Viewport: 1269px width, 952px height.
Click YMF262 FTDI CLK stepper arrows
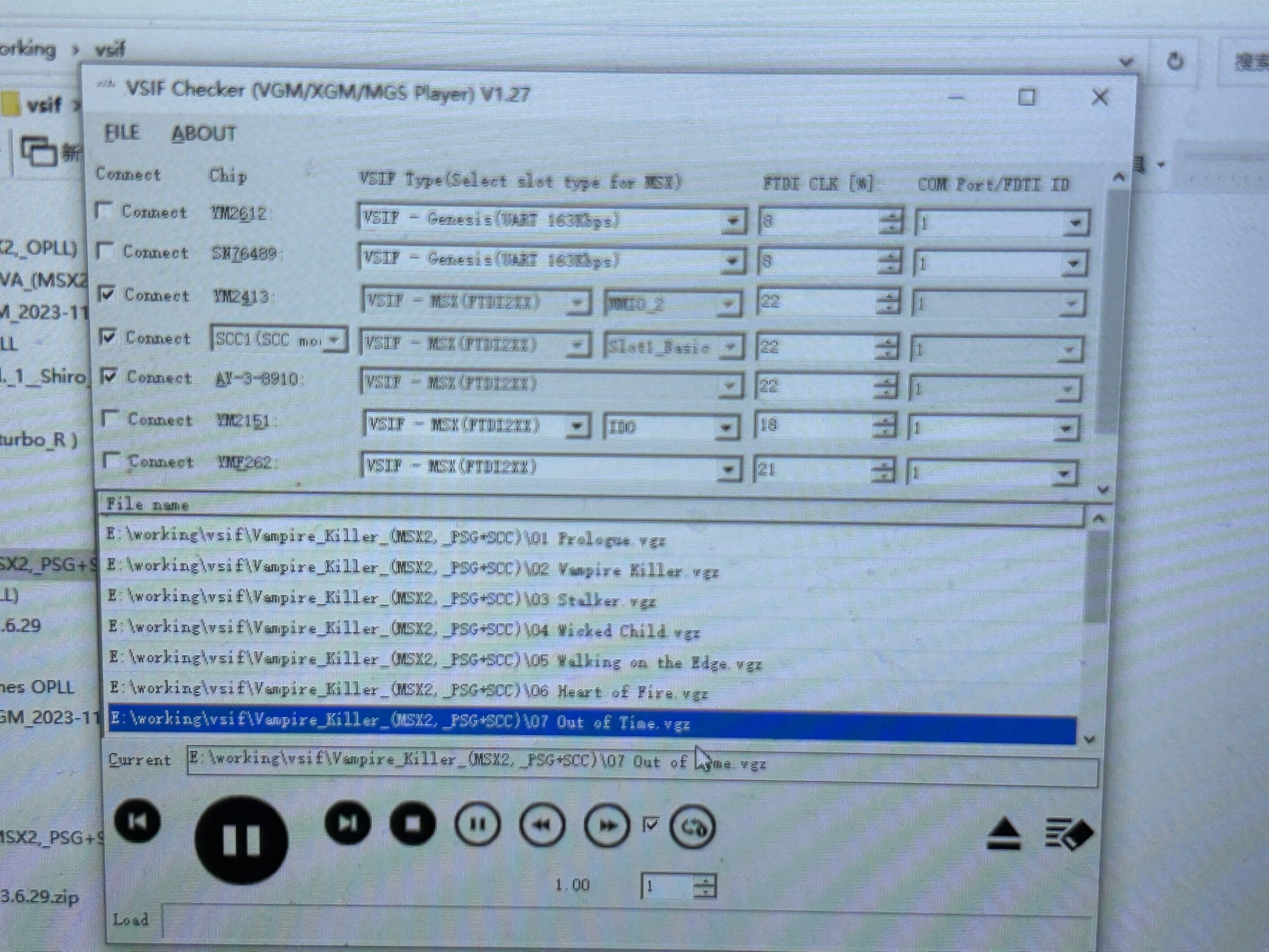click(x=882, y=472)
